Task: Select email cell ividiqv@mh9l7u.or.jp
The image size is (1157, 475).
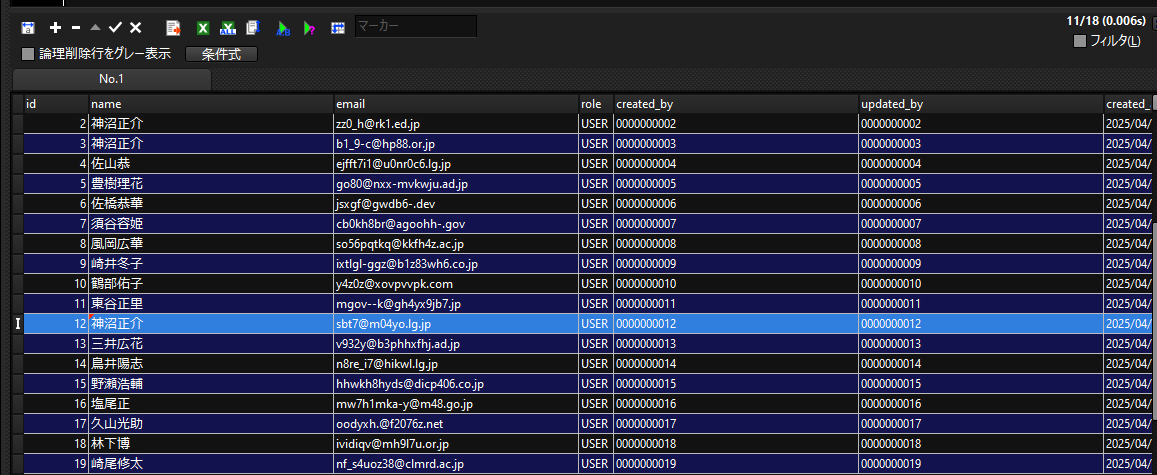Action: pos(456,443)
